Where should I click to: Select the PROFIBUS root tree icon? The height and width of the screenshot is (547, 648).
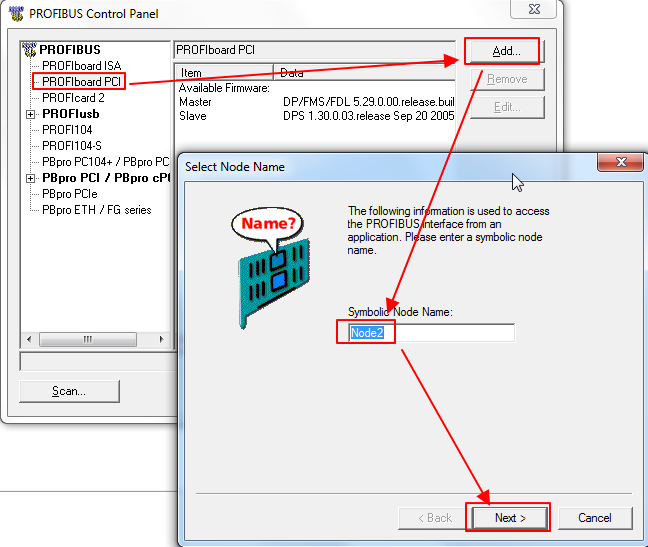tap(29, 50)
